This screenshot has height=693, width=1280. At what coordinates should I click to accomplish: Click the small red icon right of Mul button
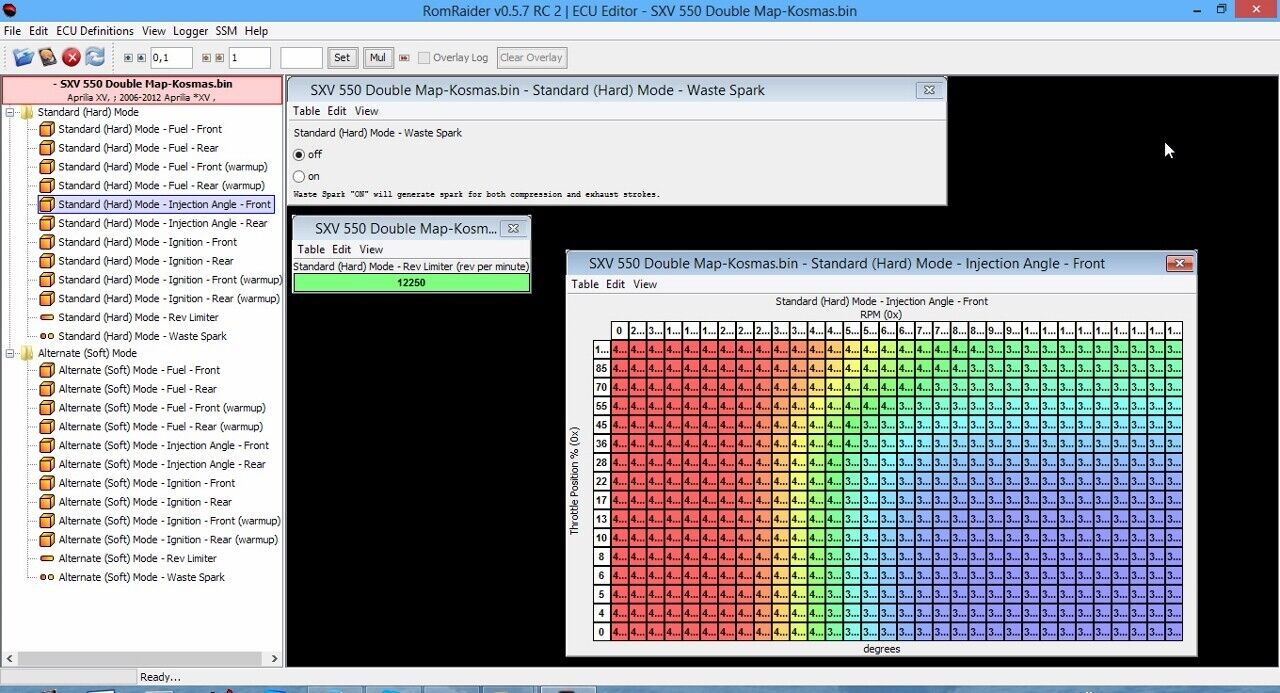coord(404,58)
